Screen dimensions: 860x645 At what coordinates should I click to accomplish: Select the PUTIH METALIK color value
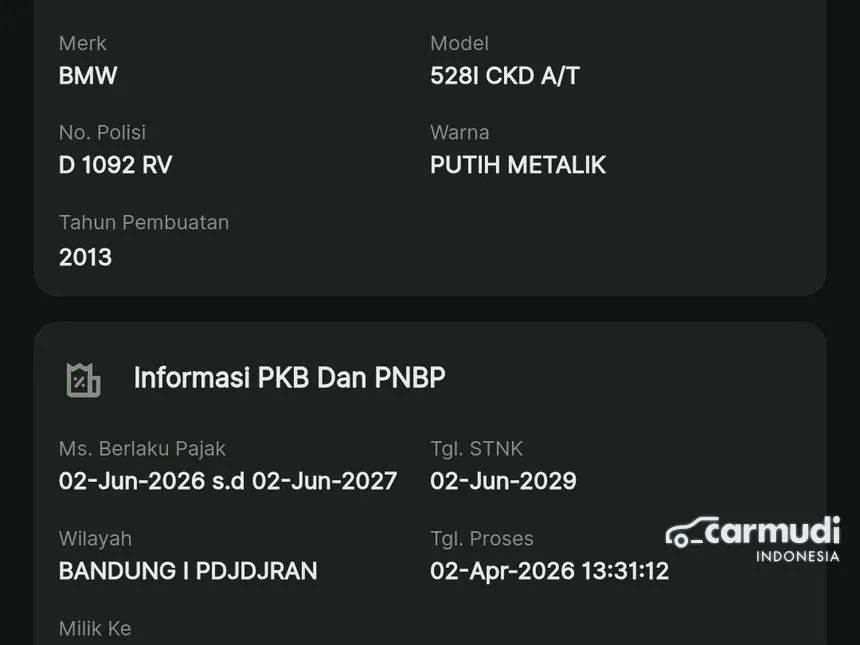pyautogui.click(x=517, y=165)
